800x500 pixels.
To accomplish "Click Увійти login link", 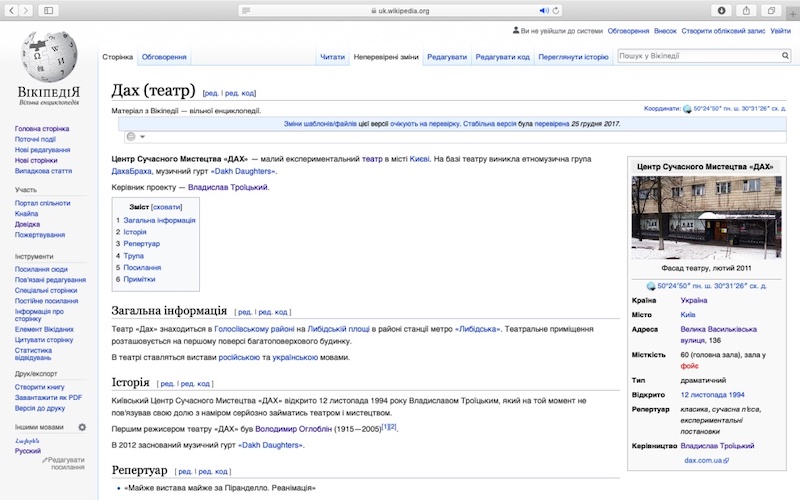I will tap(780, 31).
